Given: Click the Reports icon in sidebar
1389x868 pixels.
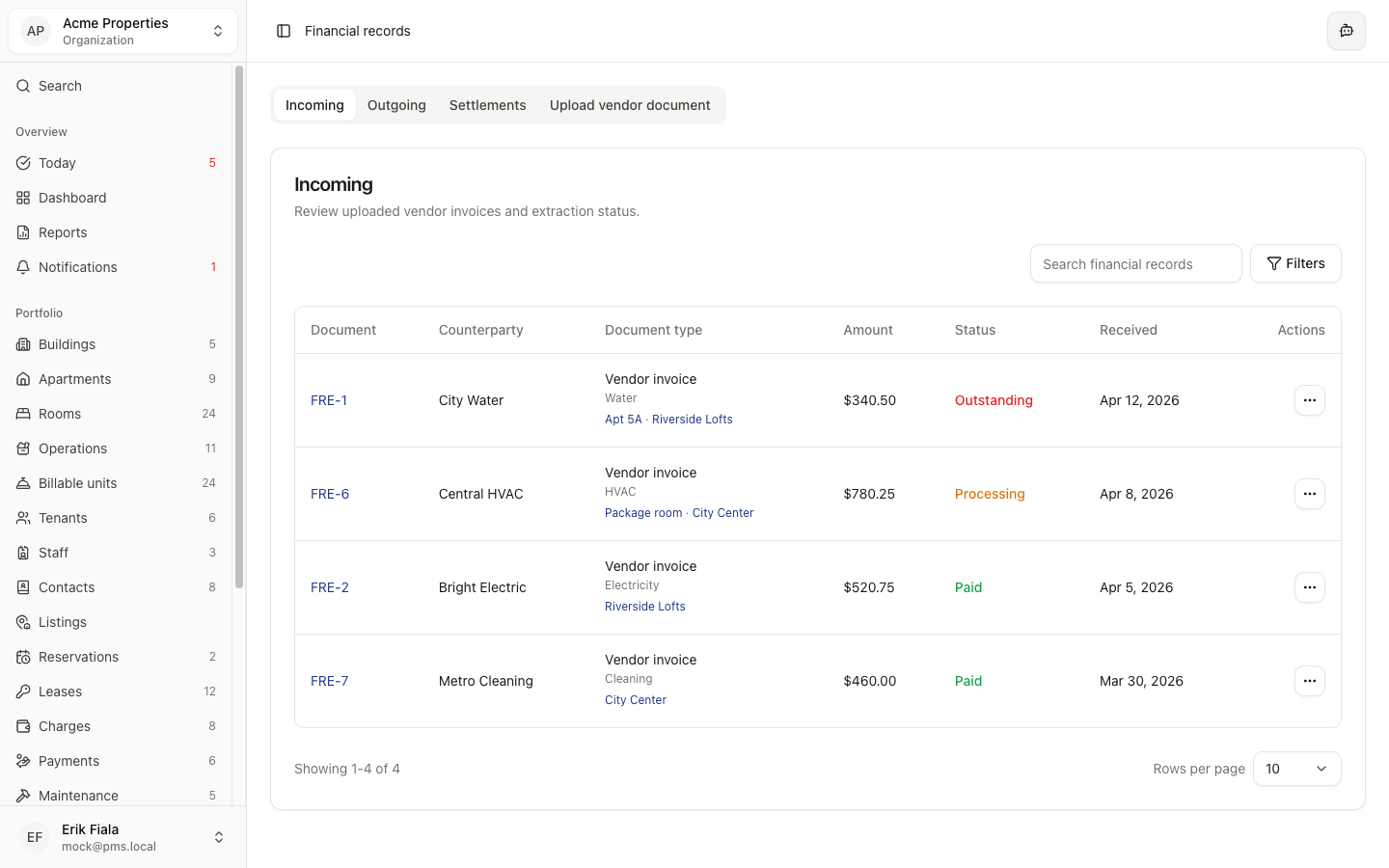Looking at the screenshot, I should point(23,231).
